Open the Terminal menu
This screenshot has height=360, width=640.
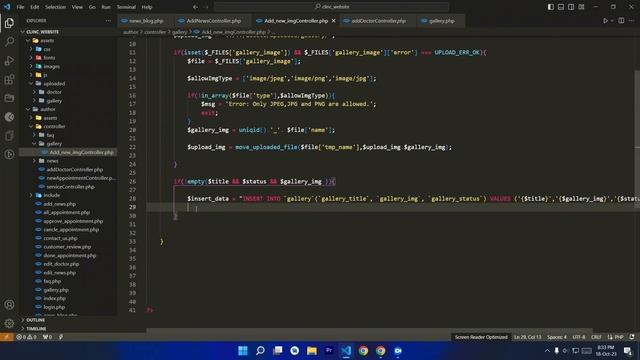pyautogui.click(x=126, y=7)
